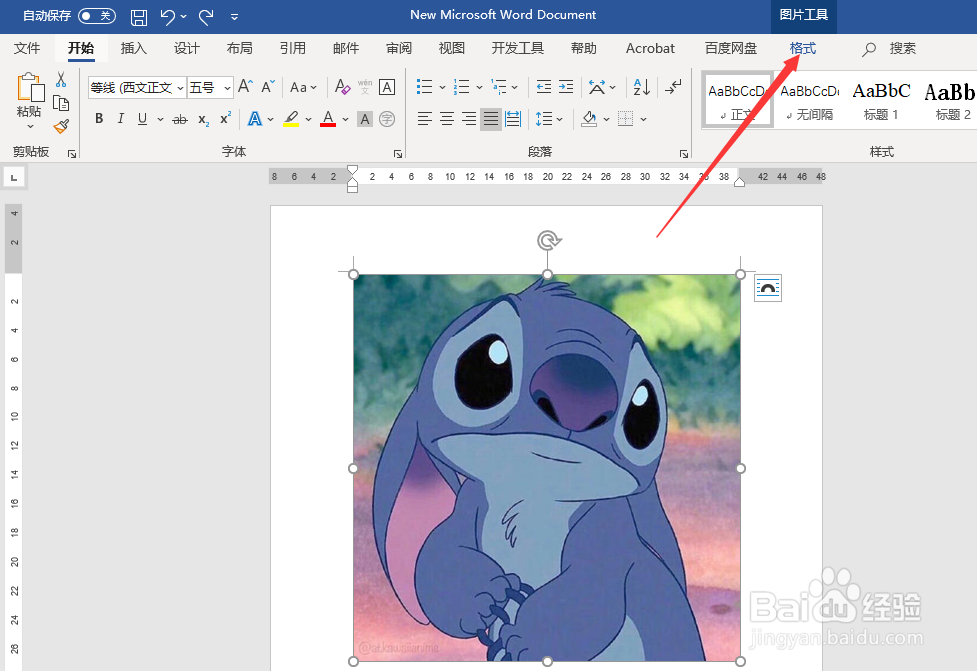Image resolution: width=977 pixels, height=671 pixels.
Task: Switch to the 格式 picture tools tab
Action: (x=803, y=49)
